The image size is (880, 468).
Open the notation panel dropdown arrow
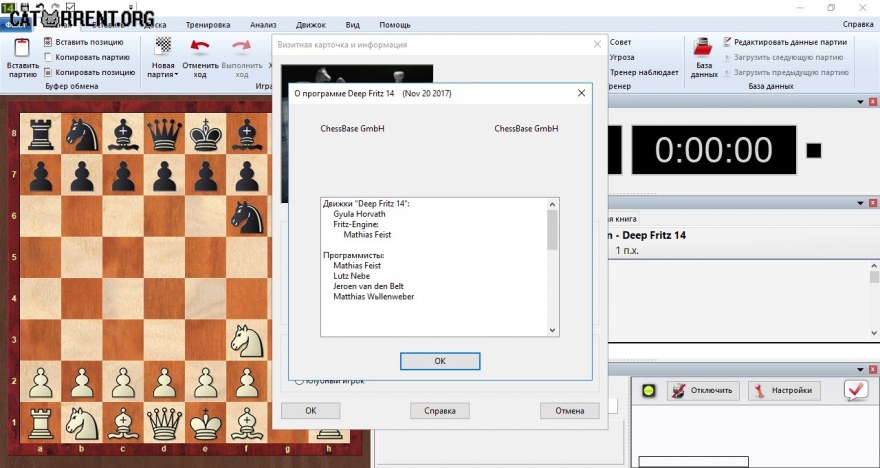pyautogui.click(x=860, y=203)
